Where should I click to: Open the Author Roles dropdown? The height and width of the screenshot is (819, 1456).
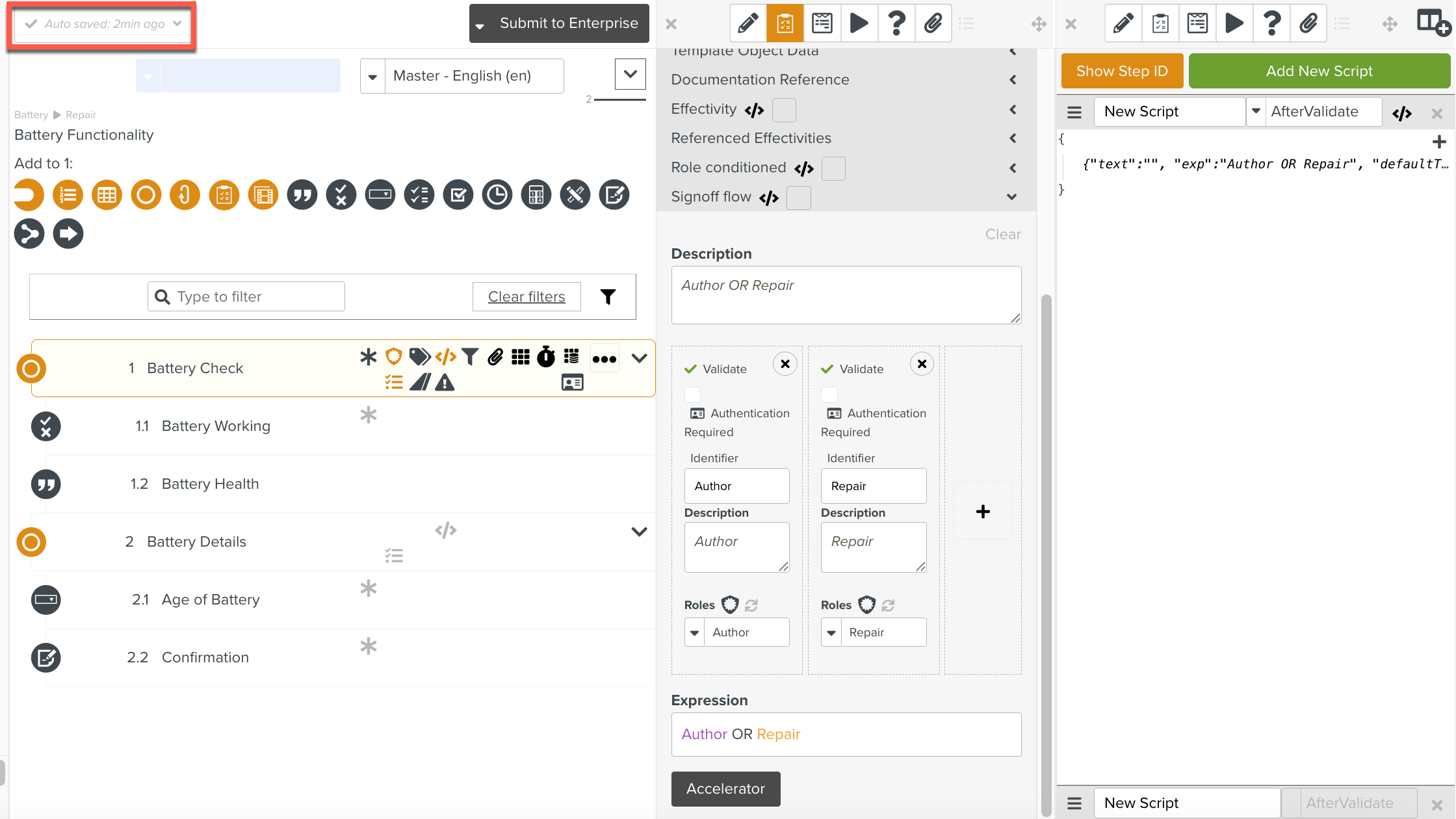pos(695,632)
